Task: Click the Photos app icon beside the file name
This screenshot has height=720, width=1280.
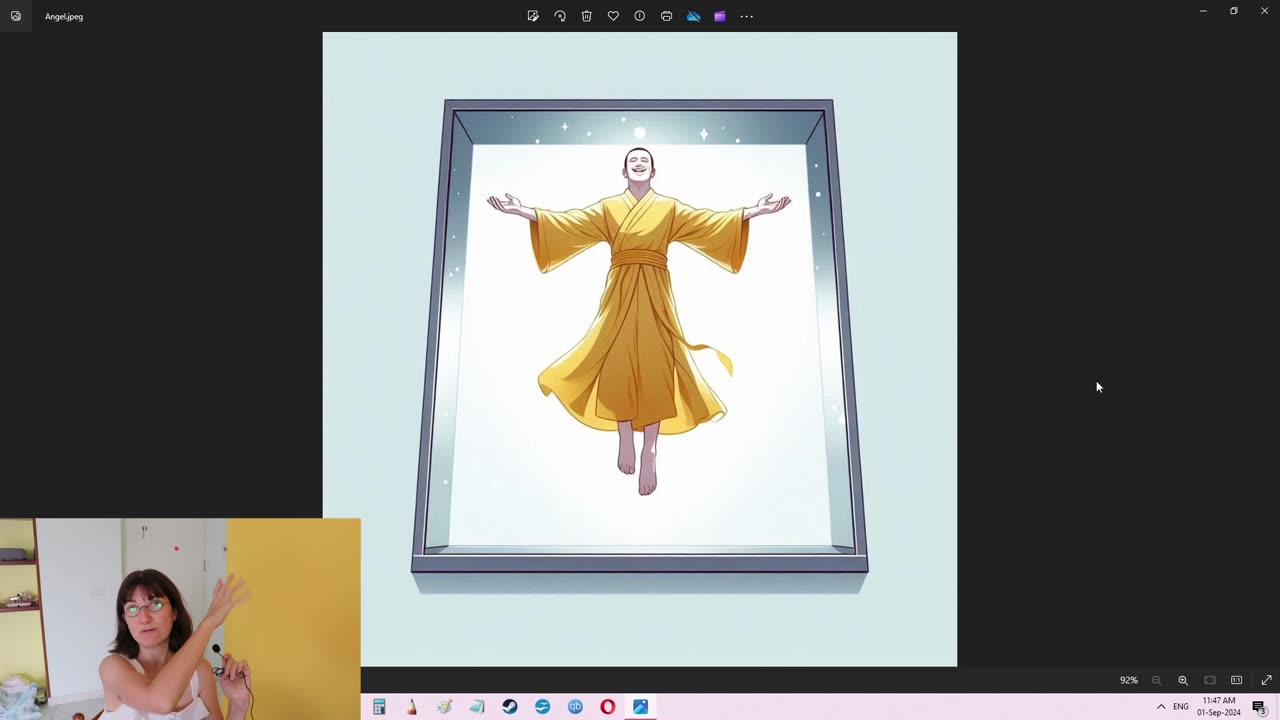Action: click(15, 16)
